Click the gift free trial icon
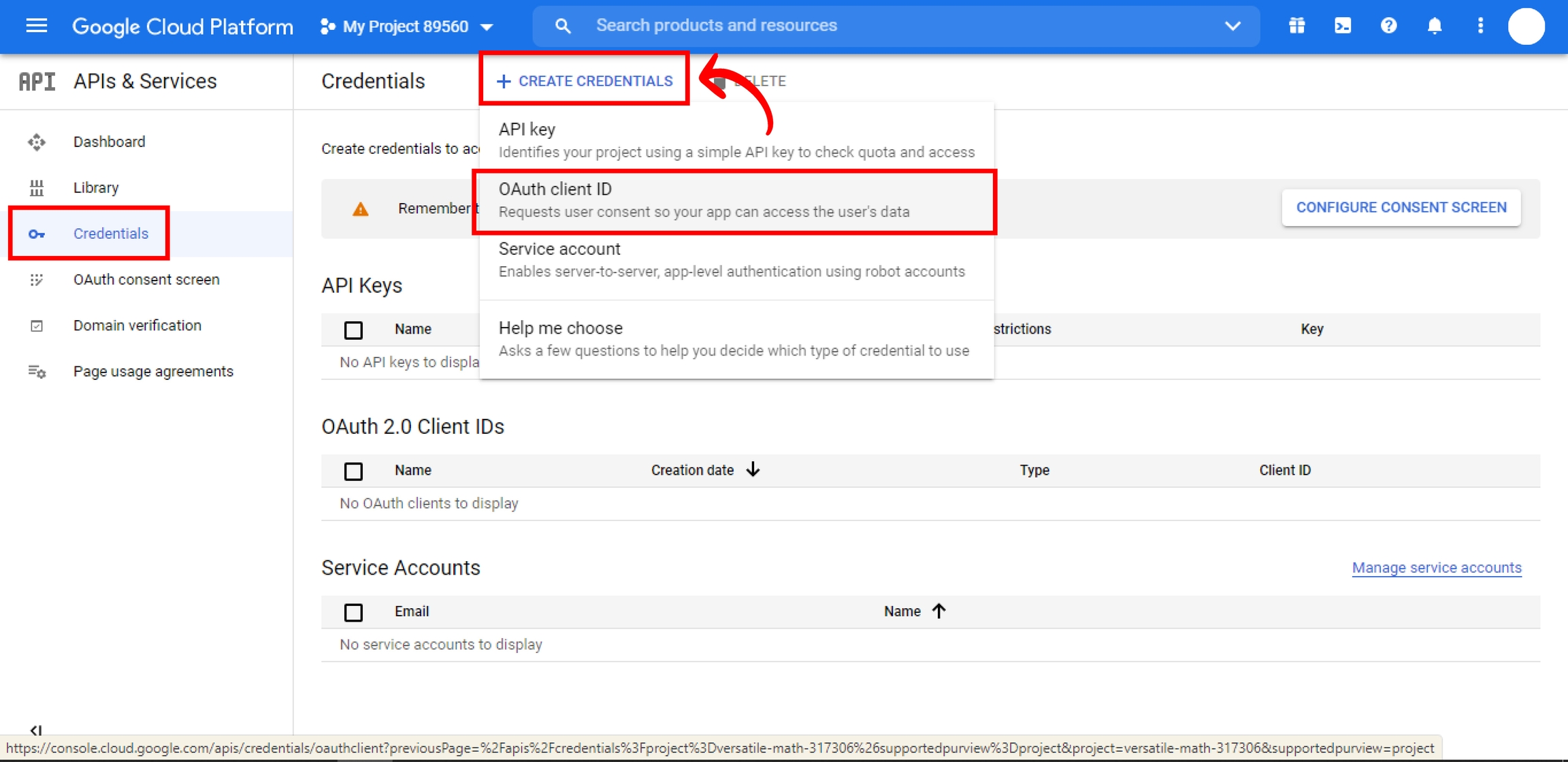 coord(1296,26)
